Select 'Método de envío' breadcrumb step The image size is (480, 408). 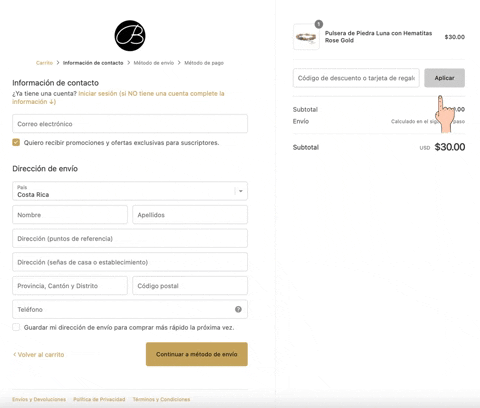154,63
